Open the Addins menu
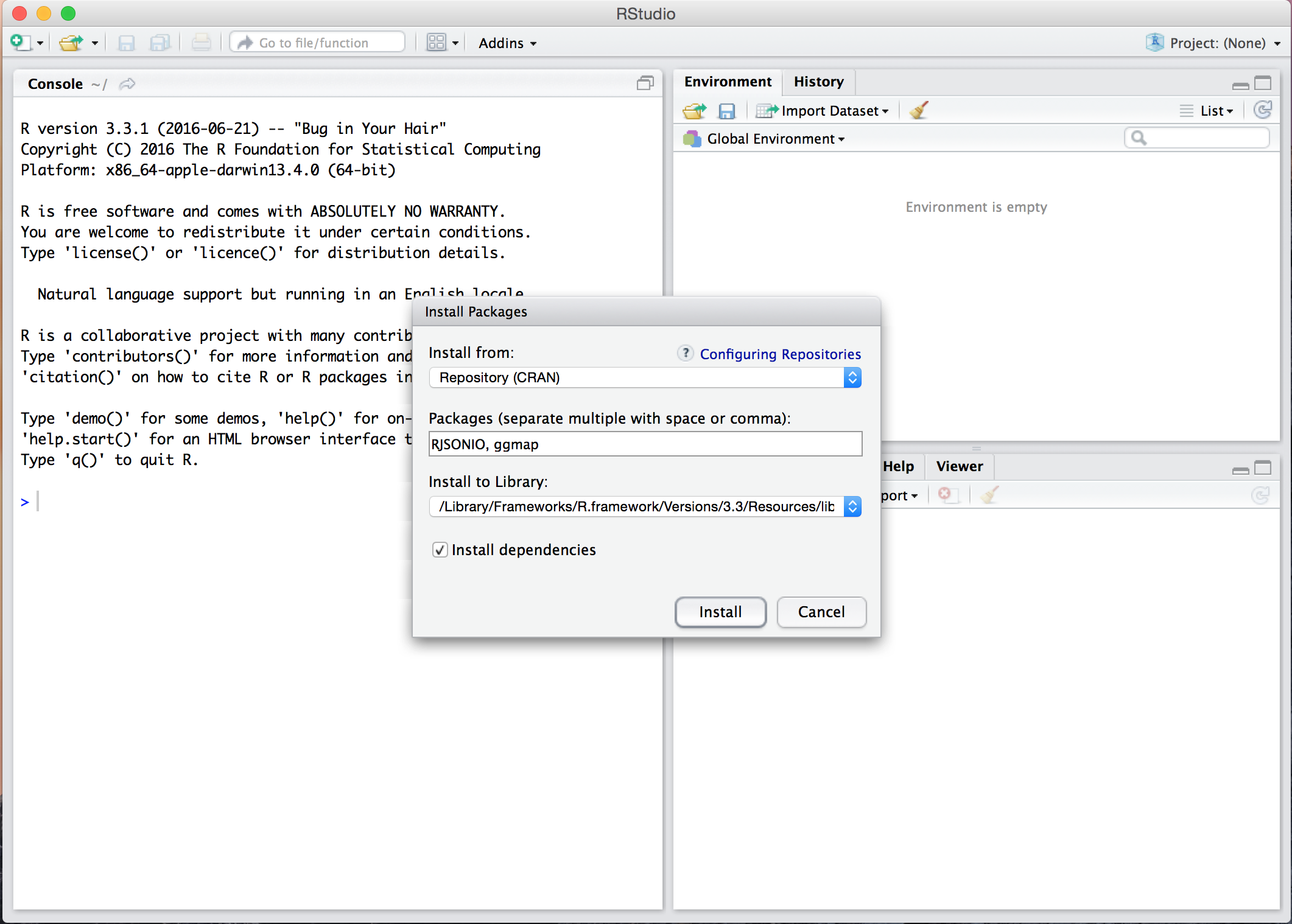 (x=507, y=43)
